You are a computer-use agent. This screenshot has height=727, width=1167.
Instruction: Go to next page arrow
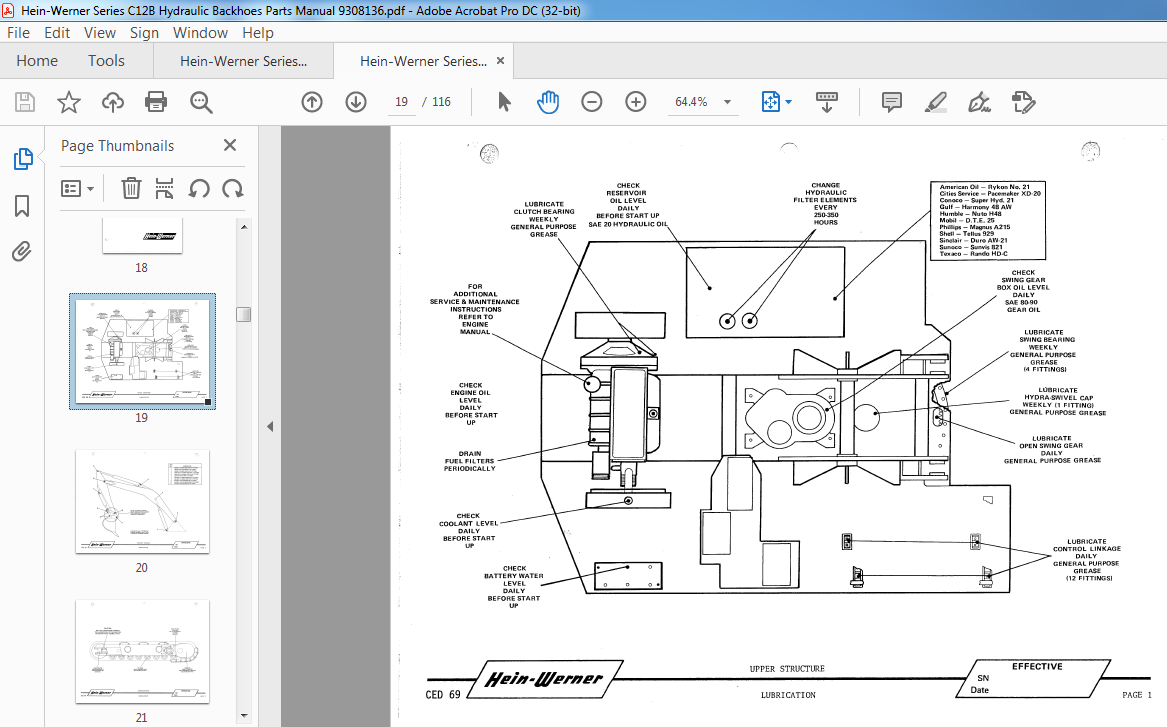pyautogui.click(x=356, y=102)
